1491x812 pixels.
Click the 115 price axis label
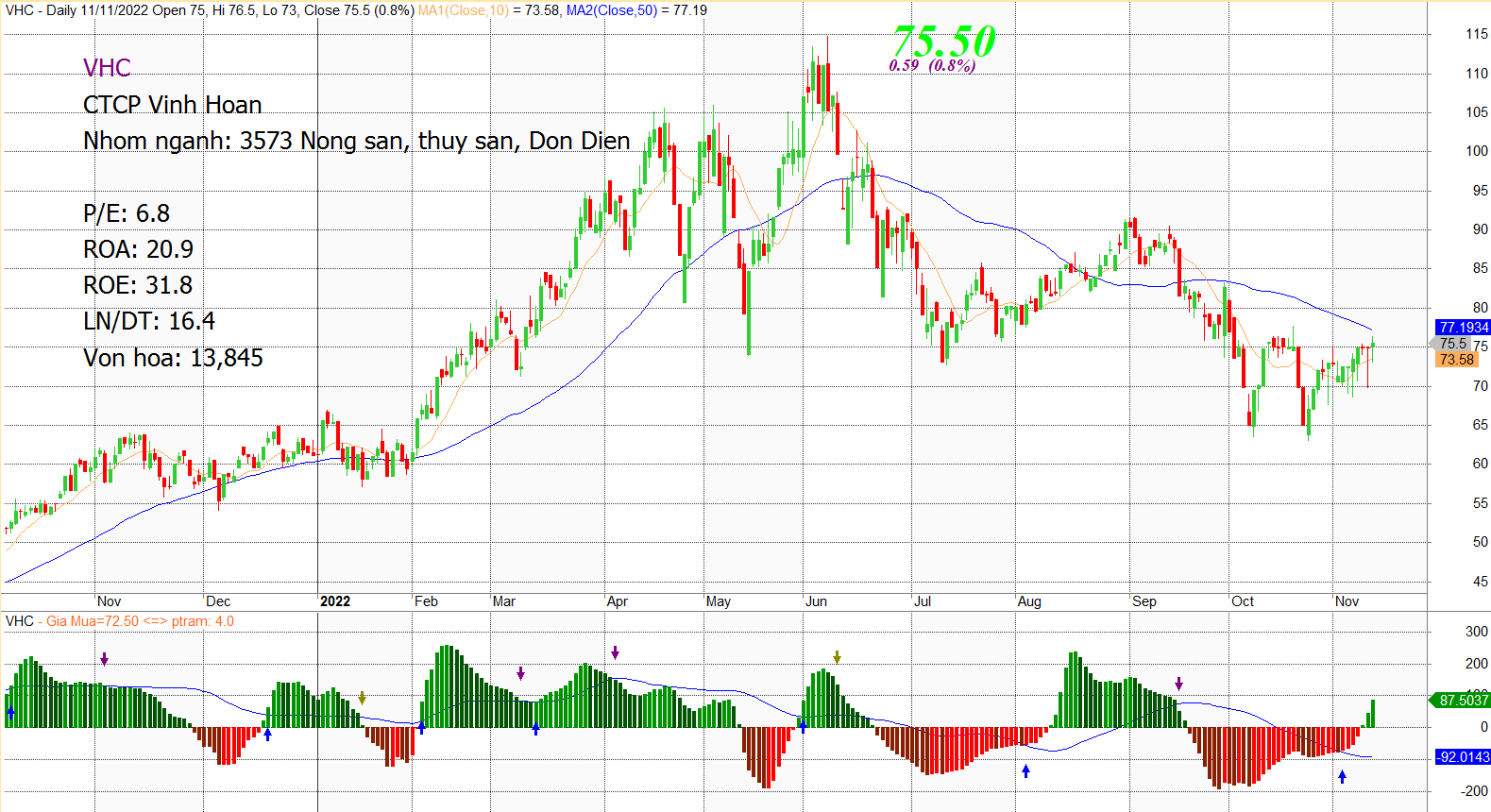click(1477, 34)
